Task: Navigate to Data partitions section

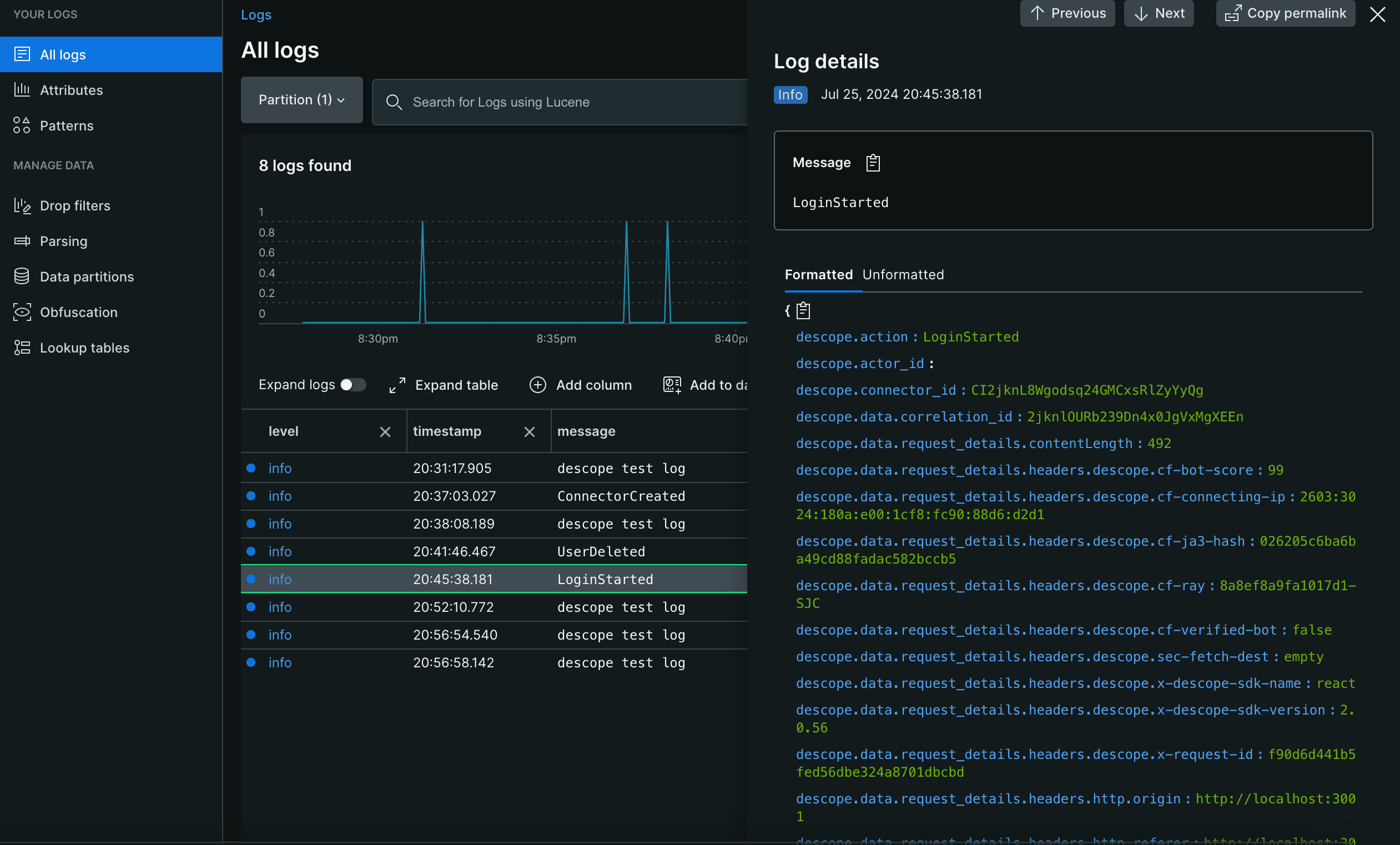Action: tap(87, 275)
